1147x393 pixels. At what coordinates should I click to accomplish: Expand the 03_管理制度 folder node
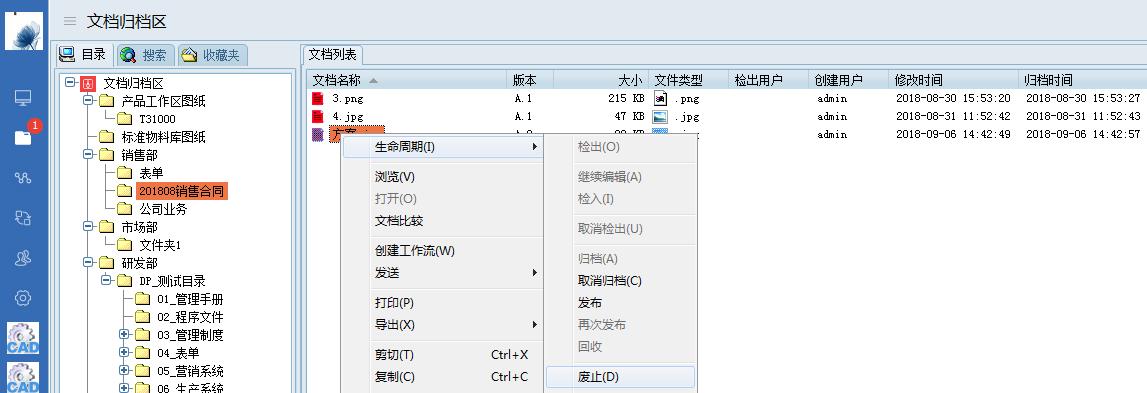point(124,334)
